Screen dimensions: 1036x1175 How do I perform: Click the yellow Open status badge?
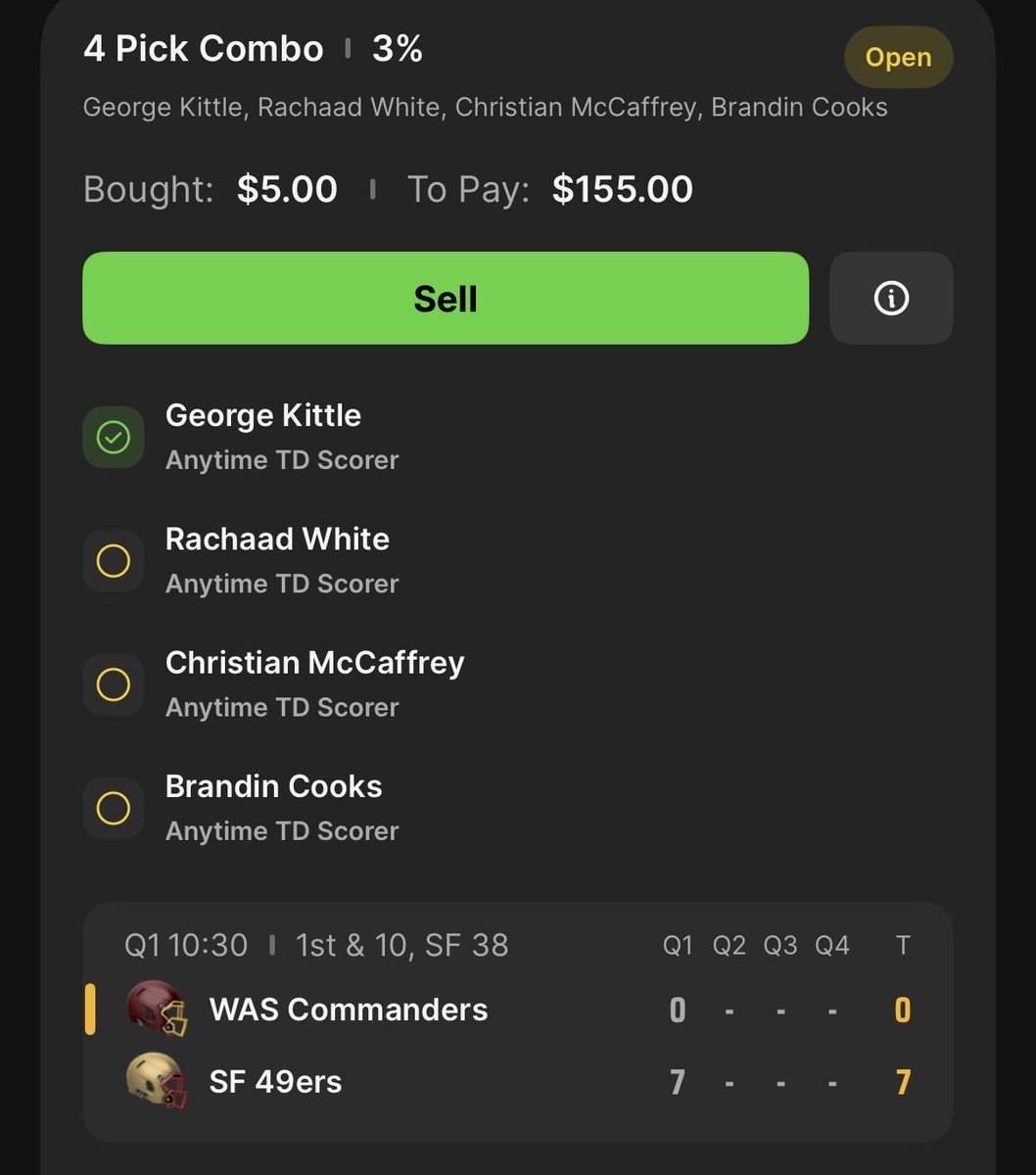click(898, 57)
